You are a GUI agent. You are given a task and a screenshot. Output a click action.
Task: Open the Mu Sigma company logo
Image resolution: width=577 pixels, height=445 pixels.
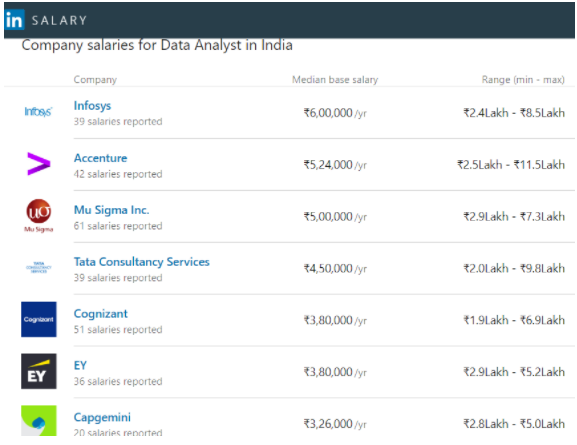[x=39, y=216]
